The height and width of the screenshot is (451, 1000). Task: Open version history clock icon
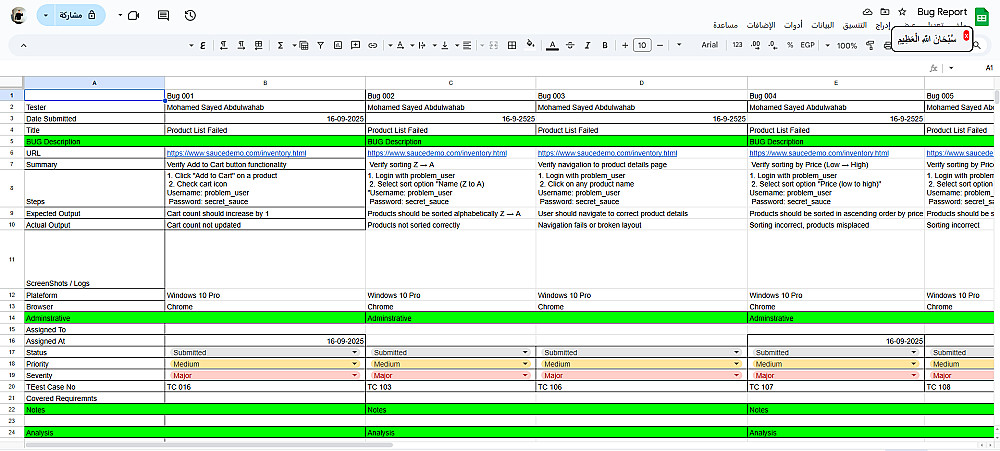189,15
